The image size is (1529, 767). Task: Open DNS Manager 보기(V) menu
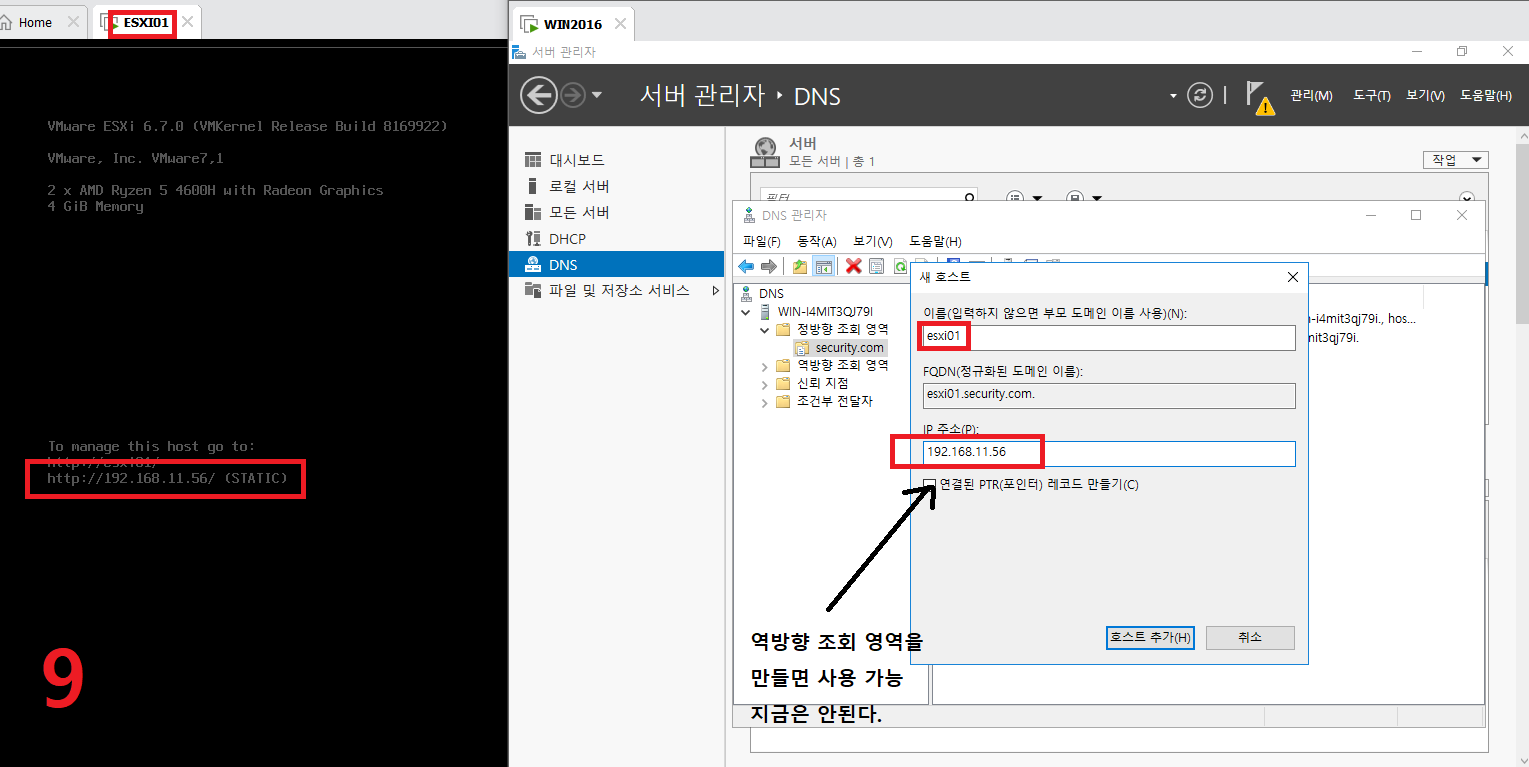pyautogui.click(x=872, y=241)
